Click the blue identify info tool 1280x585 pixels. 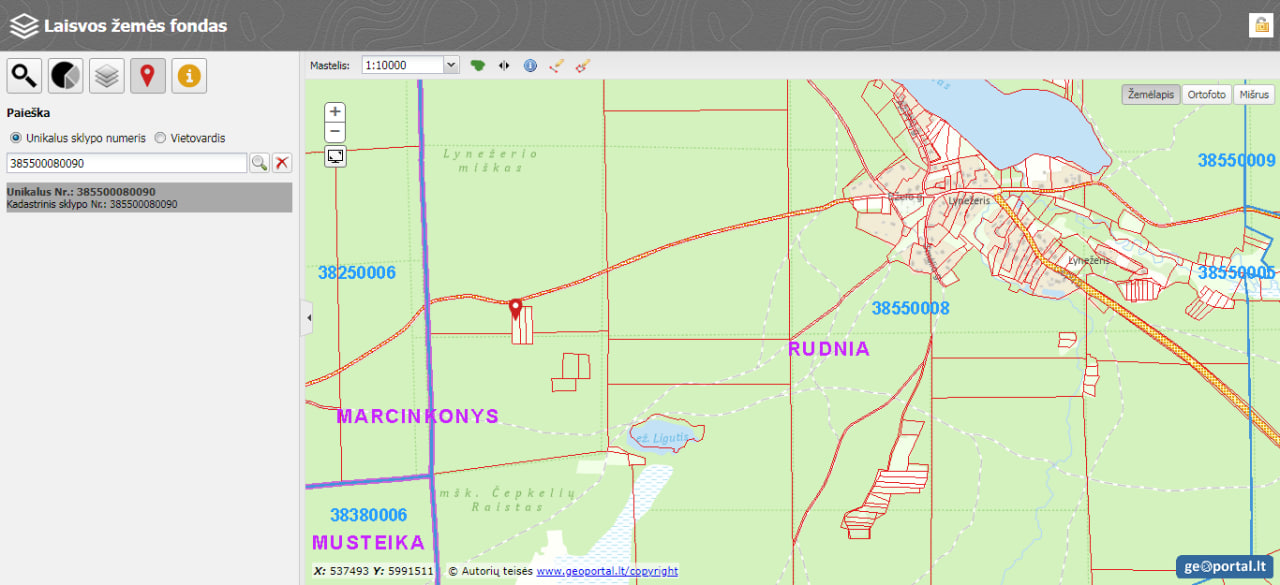click(530, 65)
